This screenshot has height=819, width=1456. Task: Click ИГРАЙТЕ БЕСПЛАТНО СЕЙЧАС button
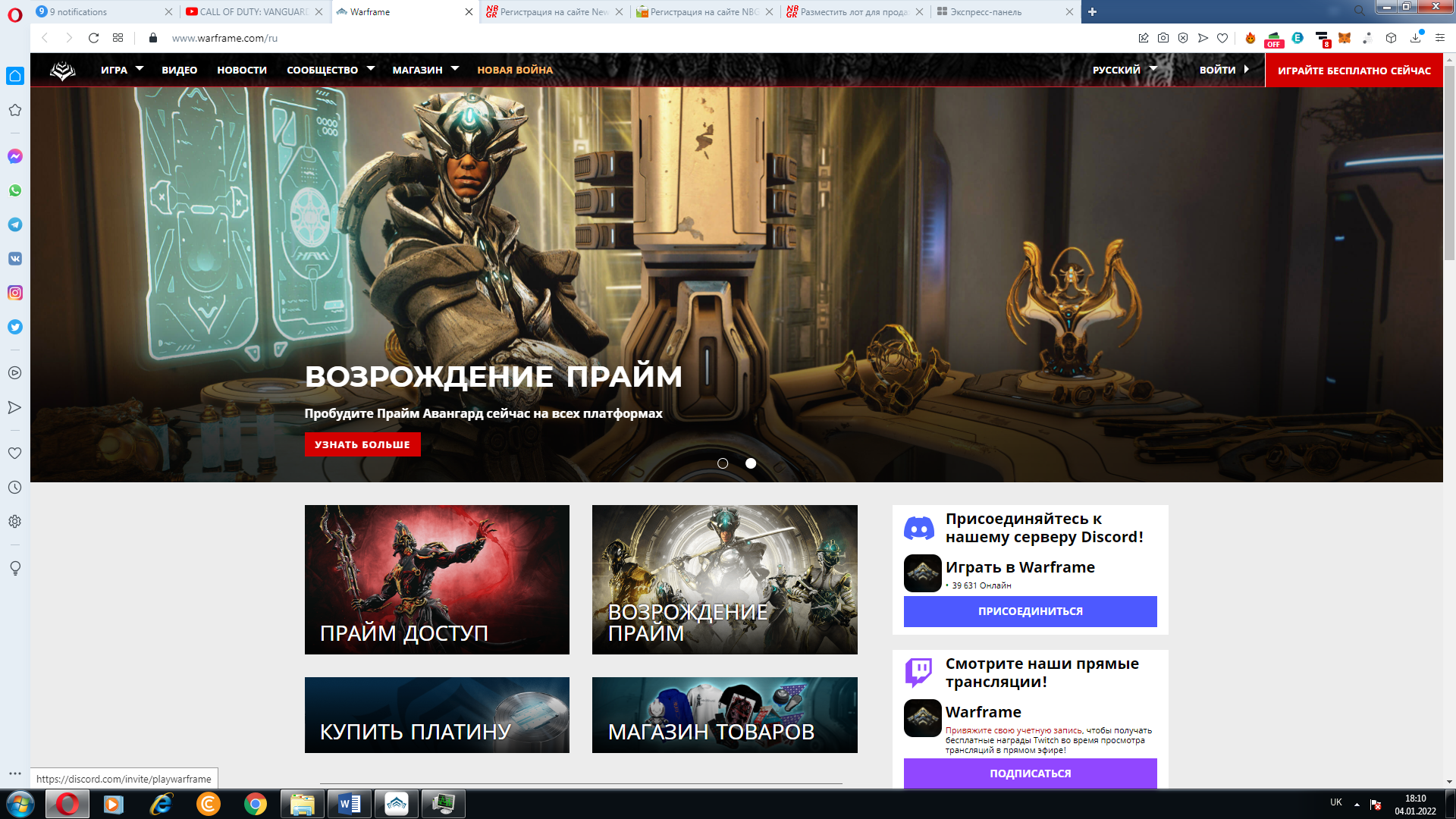[x=1354, y=71]
